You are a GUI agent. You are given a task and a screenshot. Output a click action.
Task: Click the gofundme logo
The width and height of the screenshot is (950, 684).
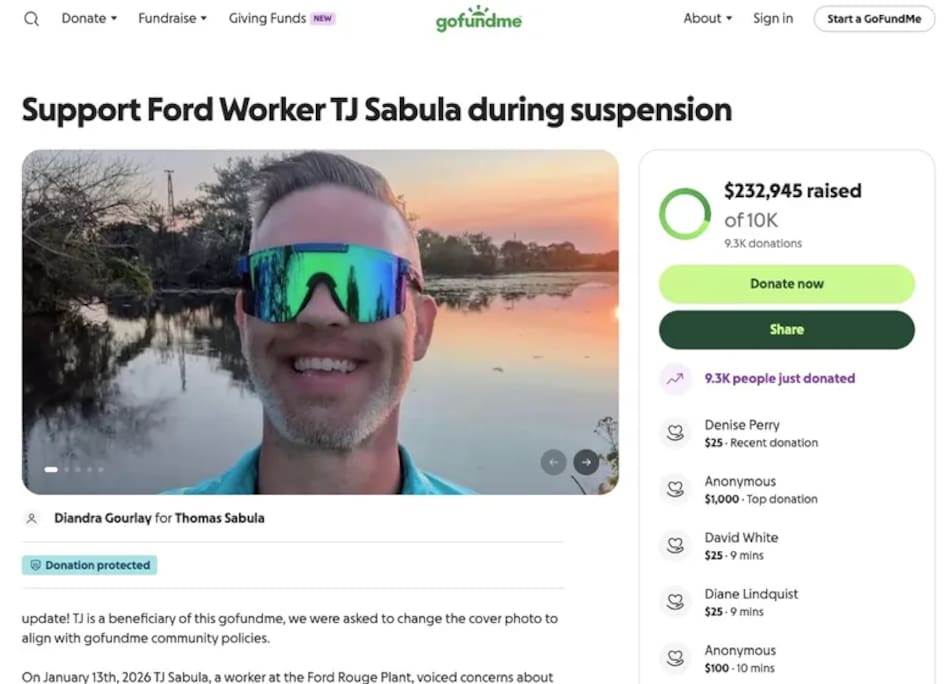[479, 19]
